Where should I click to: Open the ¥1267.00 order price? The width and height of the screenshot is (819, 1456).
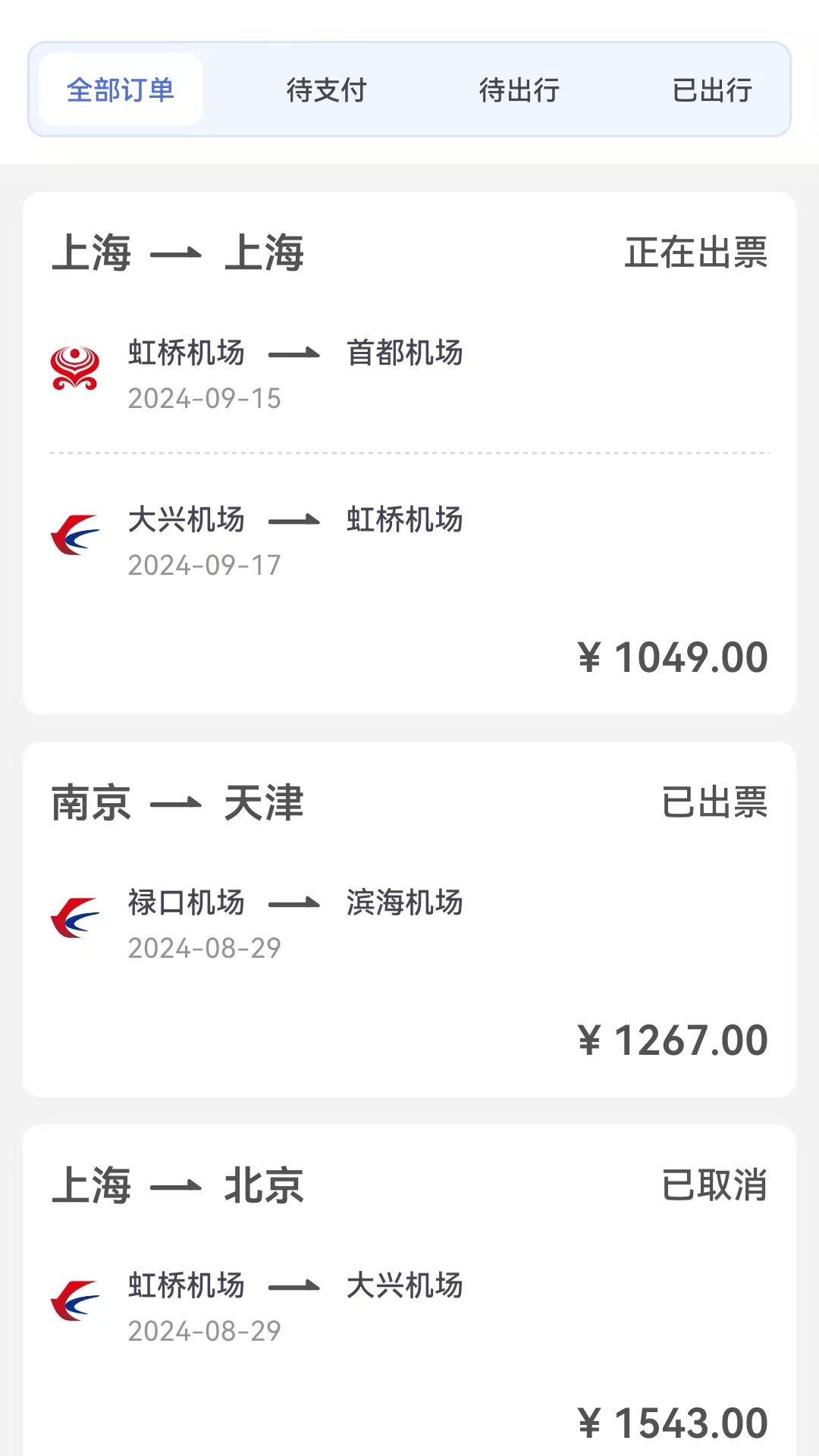point(673,1040)
